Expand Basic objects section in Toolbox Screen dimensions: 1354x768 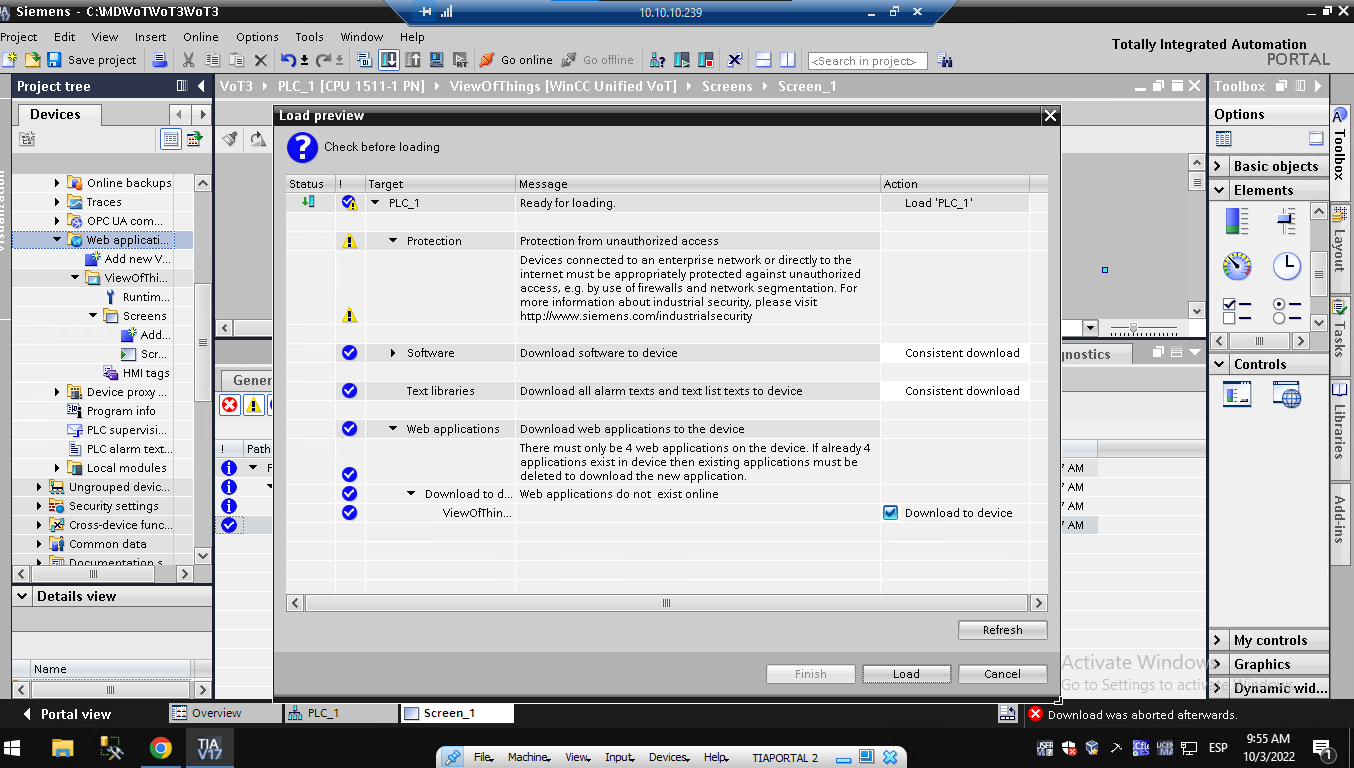(1218, 166)
